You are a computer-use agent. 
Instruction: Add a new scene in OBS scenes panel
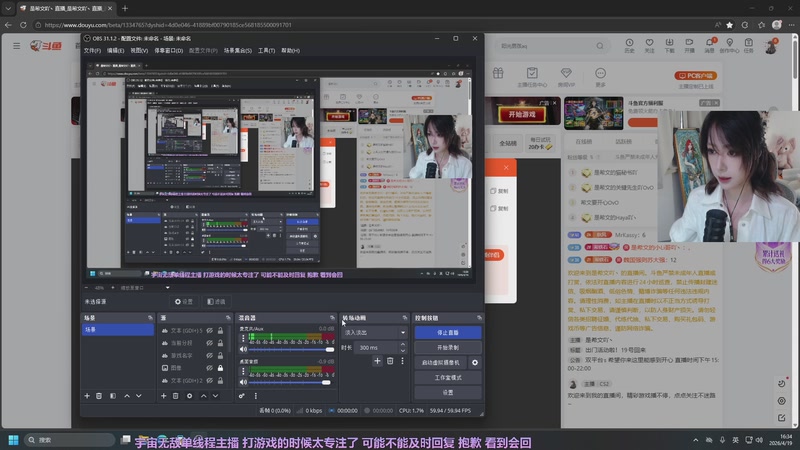tap(87, 396)
